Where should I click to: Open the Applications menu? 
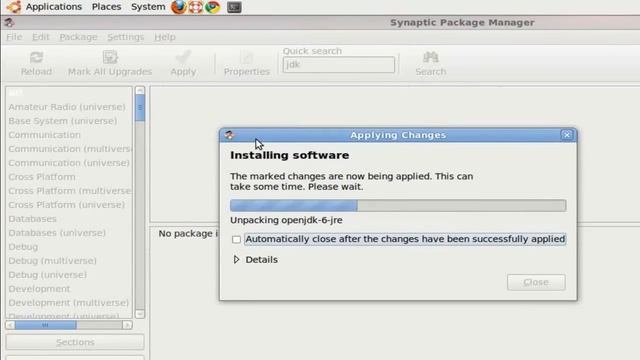(53, 7)
